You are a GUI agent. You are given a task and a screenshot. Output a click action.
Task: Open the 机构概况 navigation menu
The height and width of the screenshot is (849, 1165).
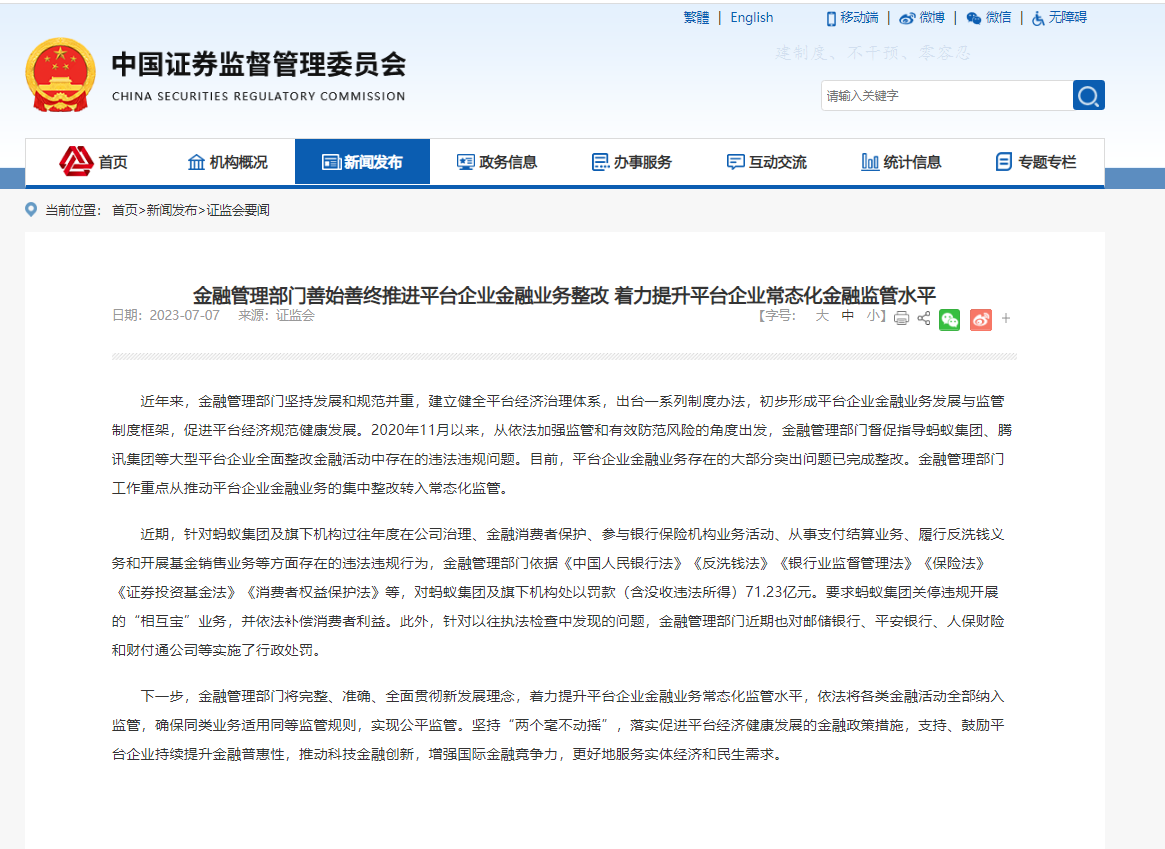coord(228,162)
